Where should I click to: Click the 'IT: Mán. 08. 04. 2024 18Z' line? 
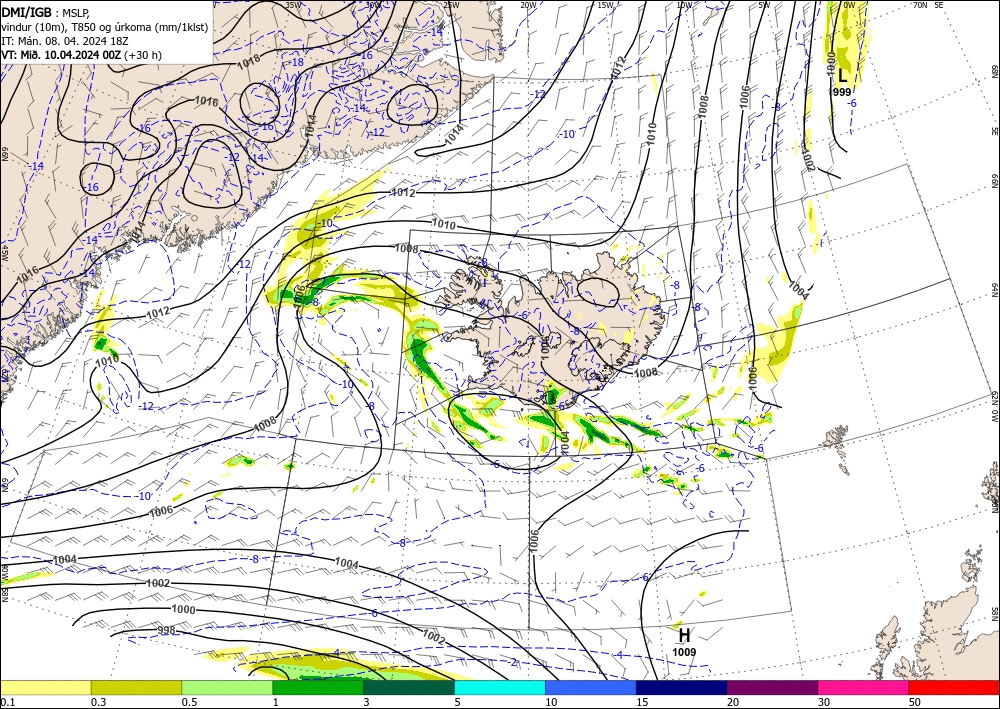64,41
